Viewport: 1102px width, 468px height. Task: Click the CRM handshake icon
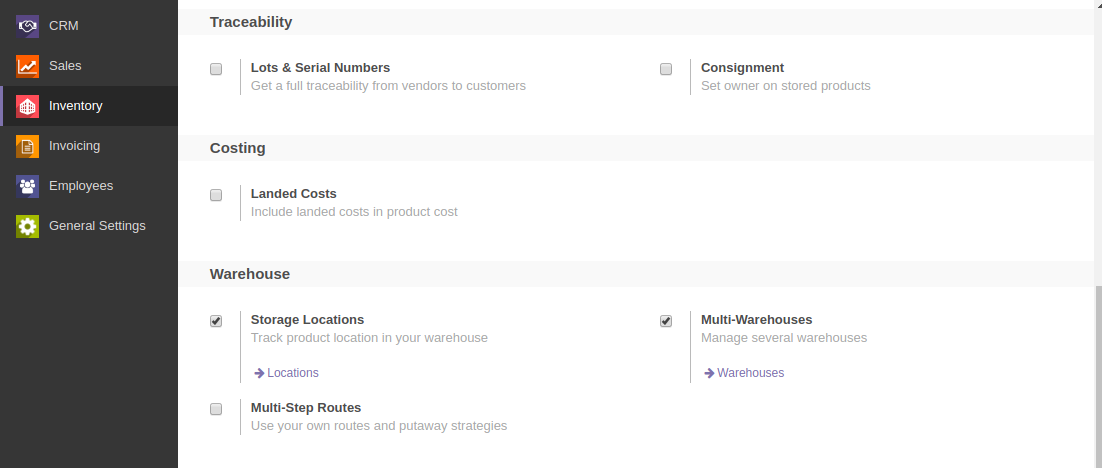click(28, 26)
